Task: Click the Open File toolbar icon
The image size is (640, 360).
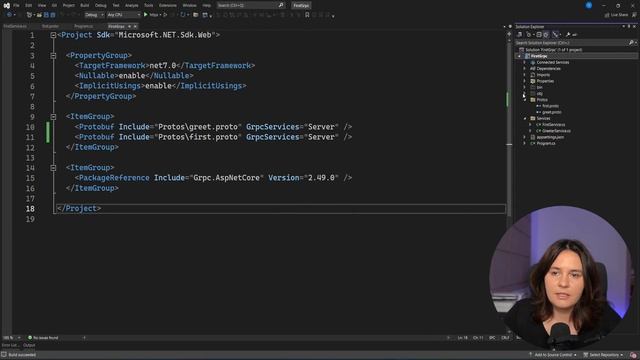Action: 39,15
